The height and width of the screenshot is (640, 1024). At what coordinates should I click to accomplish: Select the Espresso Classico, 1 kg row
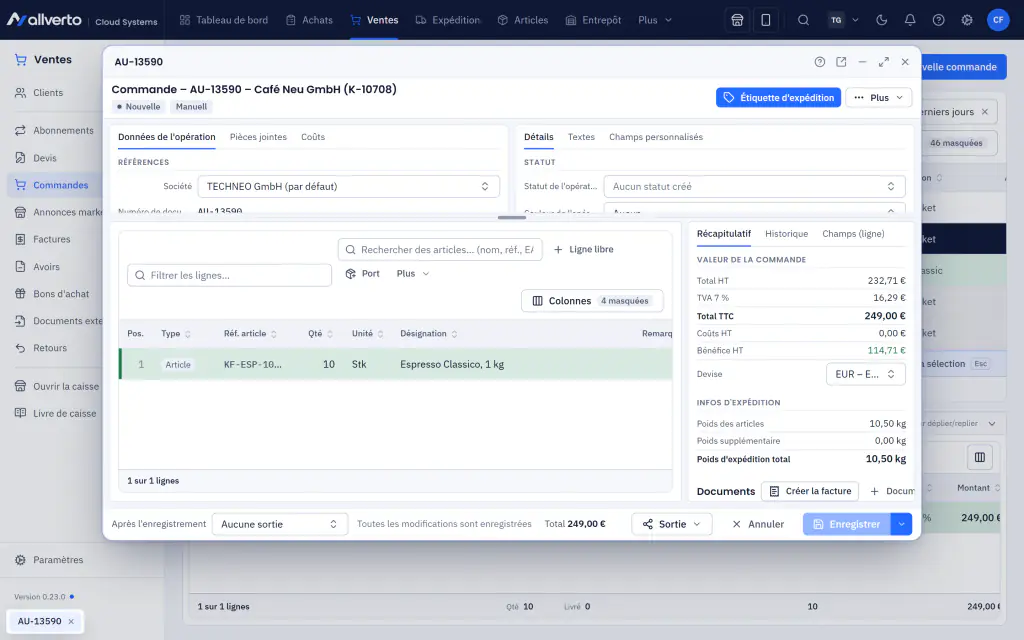click(x=396, y=364)
